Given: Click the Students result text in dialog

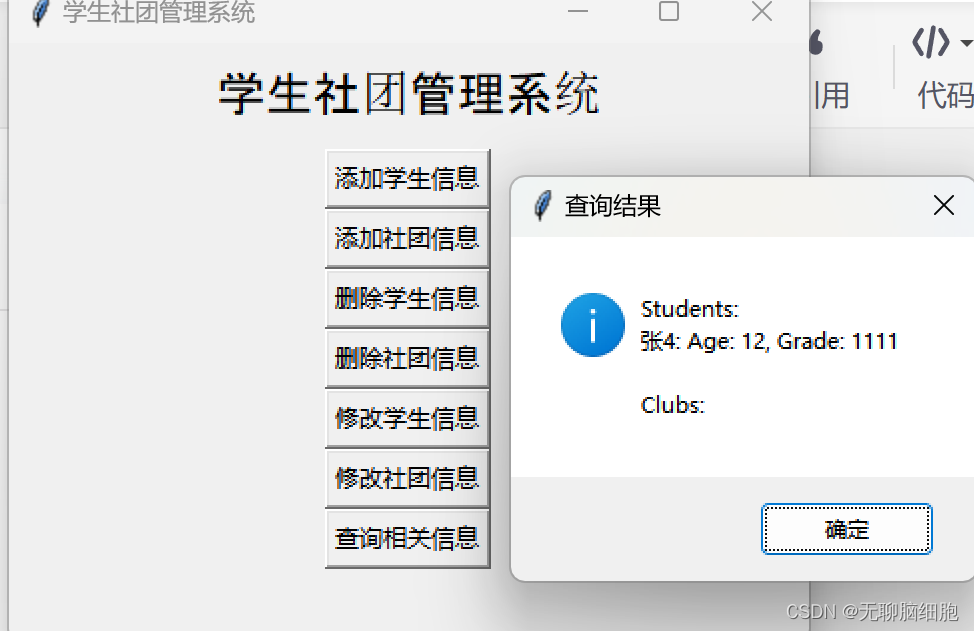Looking at the screenshot, I should coord(690,309).
